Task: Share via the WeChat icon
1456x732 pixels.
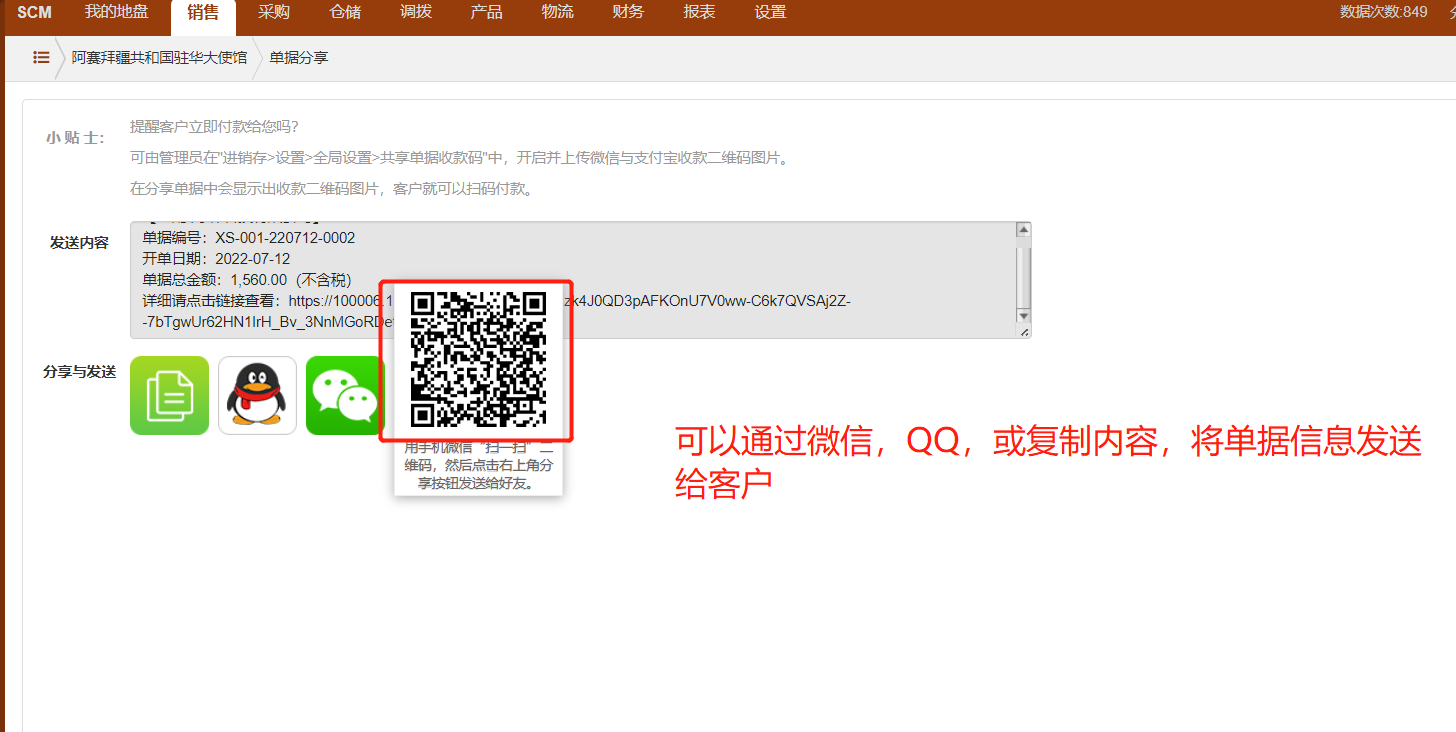Action: coord(344,395)
